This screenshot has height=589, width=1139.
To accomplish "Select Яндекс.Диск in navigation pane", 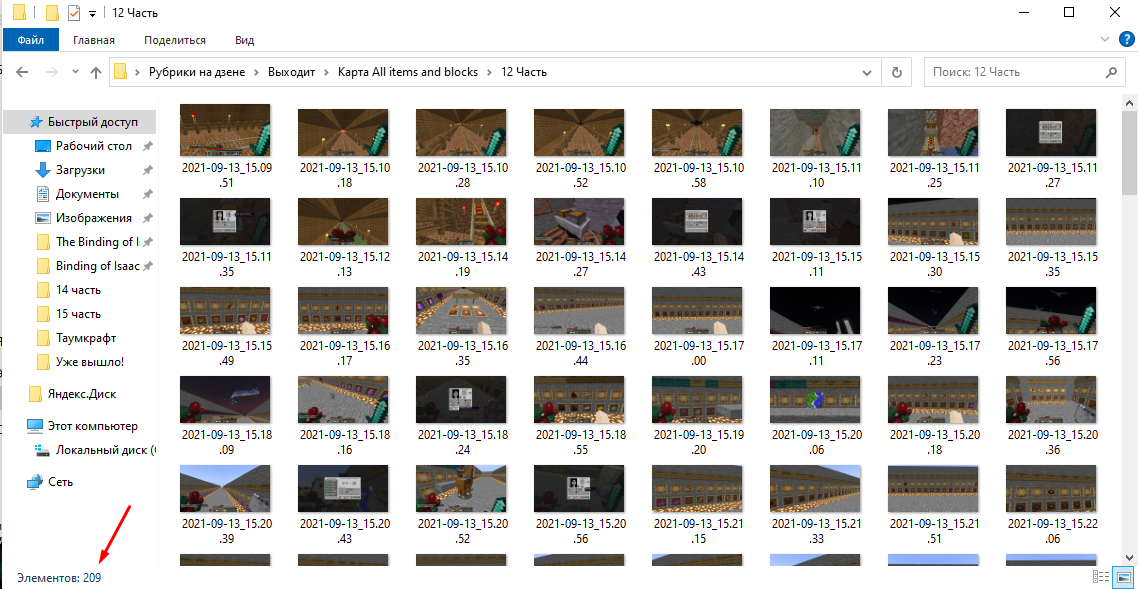I will (81, 394).
